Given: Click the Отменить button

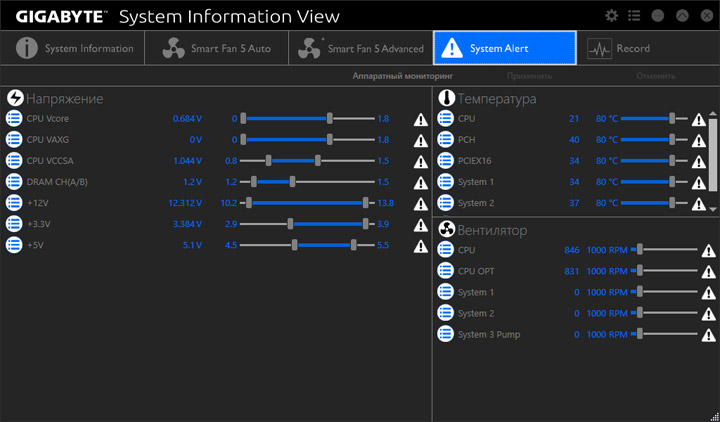Looking at the screenshot, I should [656, 76].
